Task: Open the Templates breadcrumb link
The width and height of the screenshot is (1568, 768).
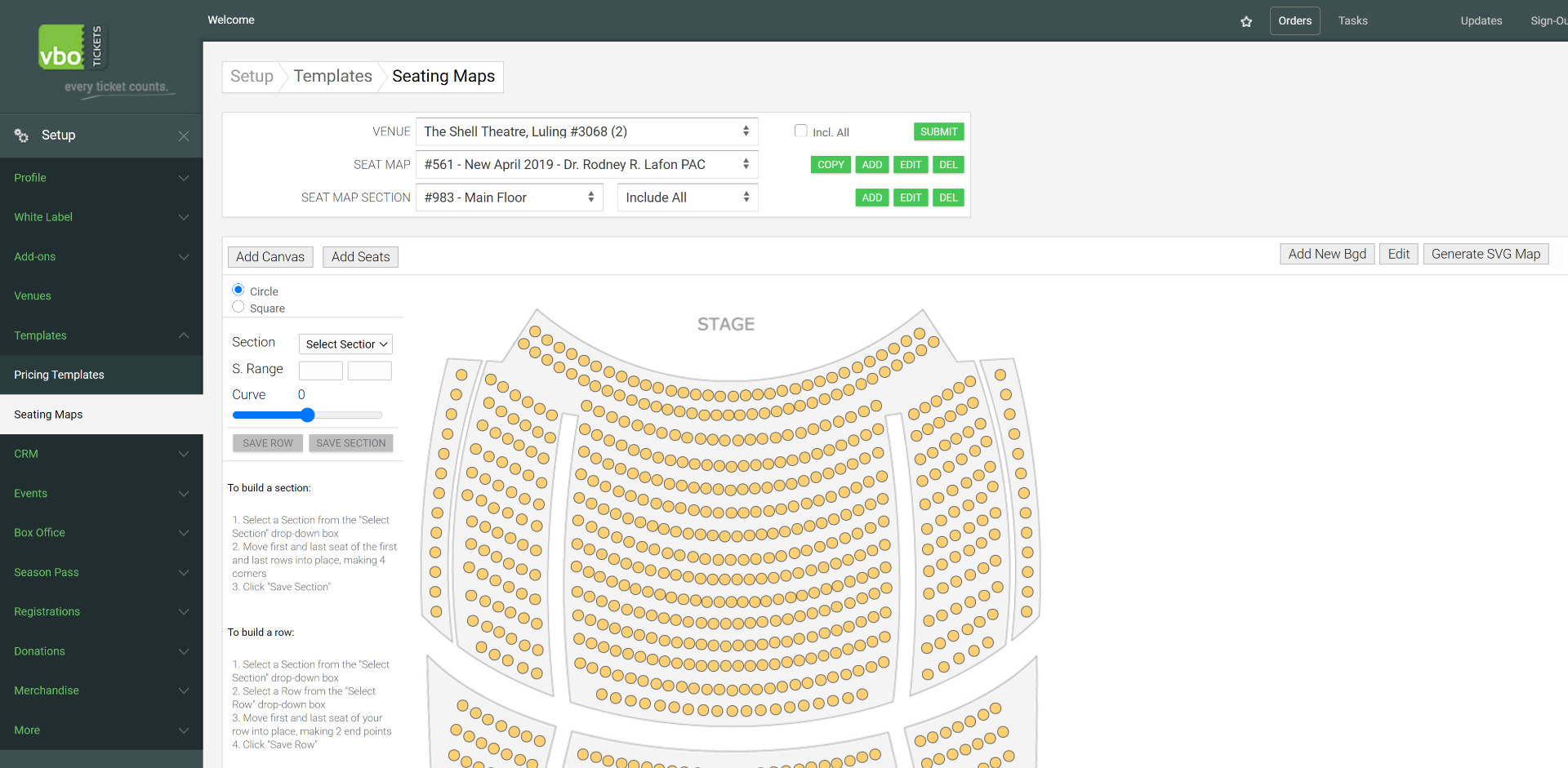Action: click(x=332, y=76)
